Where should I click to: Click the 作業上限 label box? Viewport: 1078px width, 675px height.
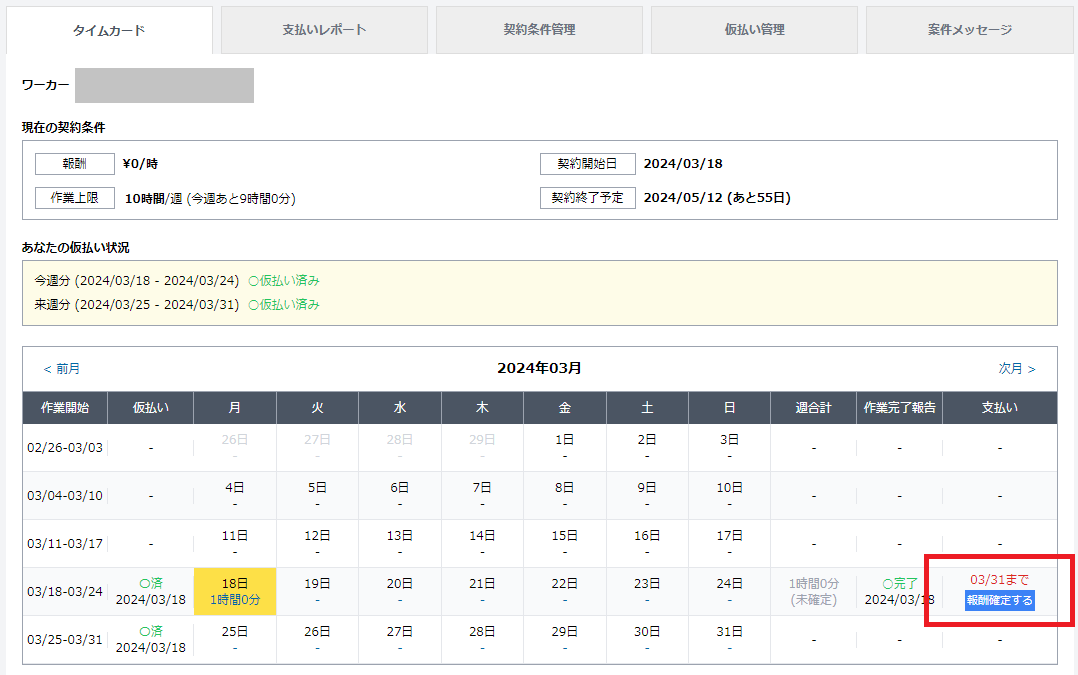click(x=74, y=198)
